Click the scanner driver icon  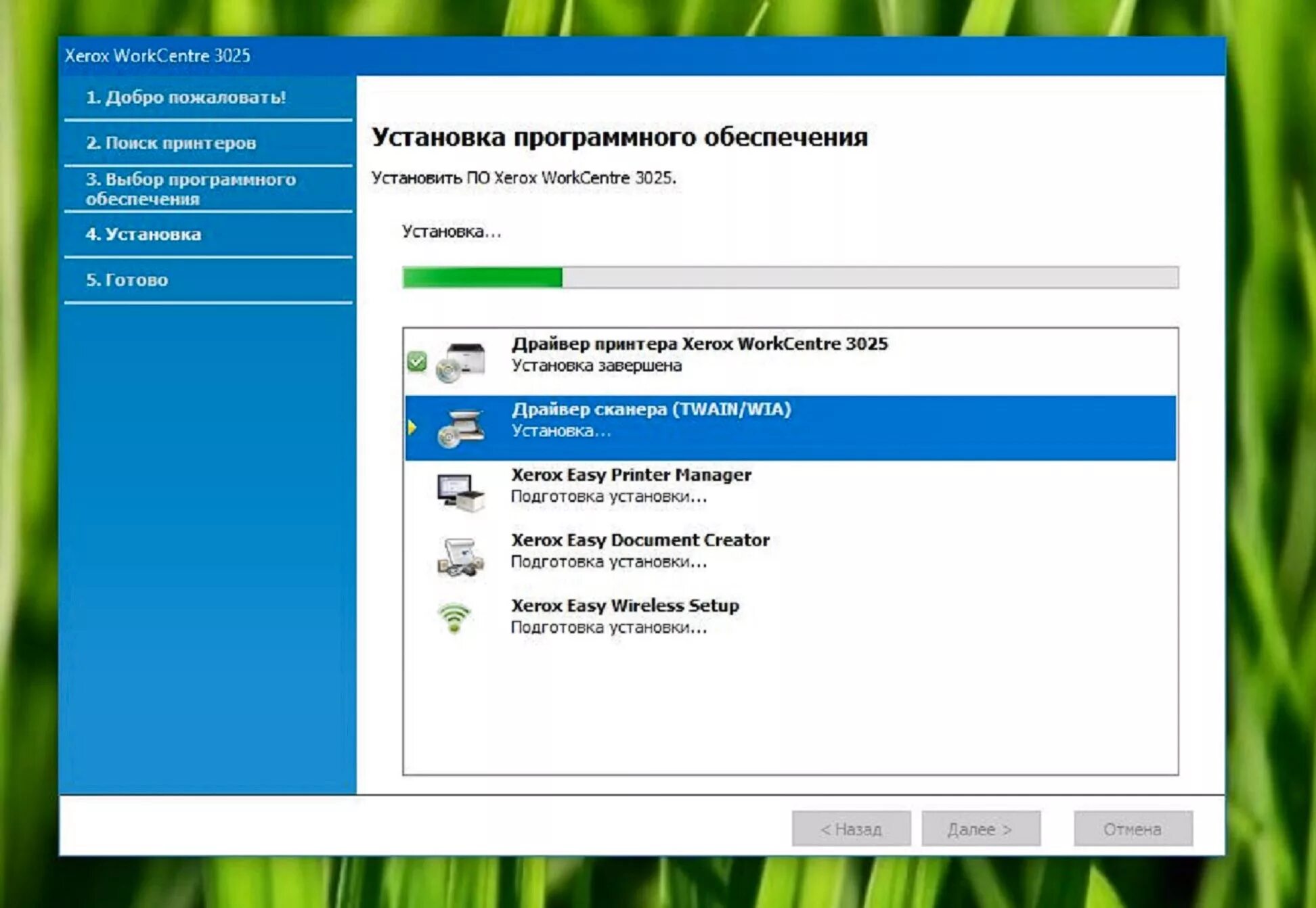pyautogui.click(x=461, y=428)
